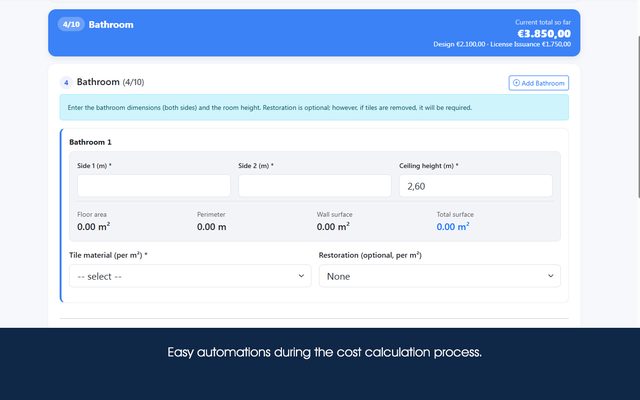Click the chevron arrow on Tile material select
Image resolution: width=640 pixels, height=400 pixels.
301,276
